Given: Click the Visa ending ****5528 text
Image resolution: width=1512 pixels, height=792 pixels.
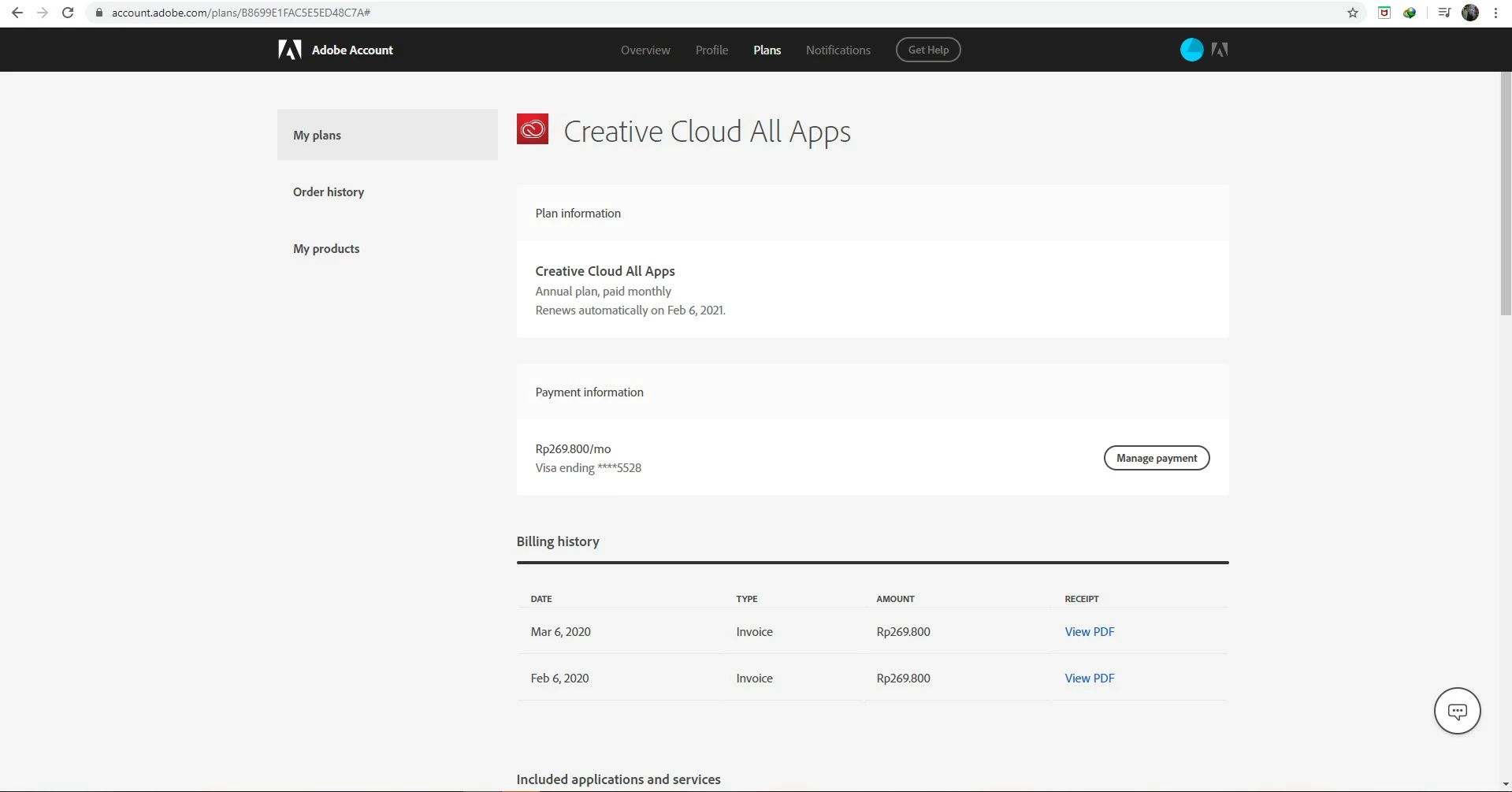Looking at the screenshot, I should (x=589, y=467).
